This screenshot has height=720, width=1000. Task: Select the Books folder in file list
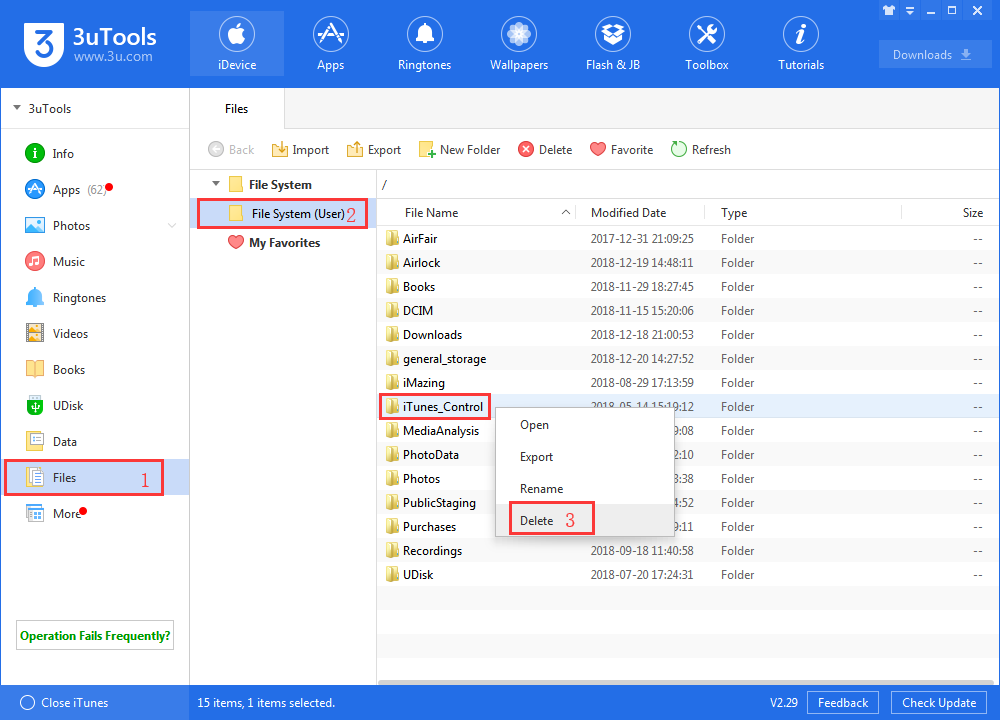pyautogui.click(x=686, y=287)
